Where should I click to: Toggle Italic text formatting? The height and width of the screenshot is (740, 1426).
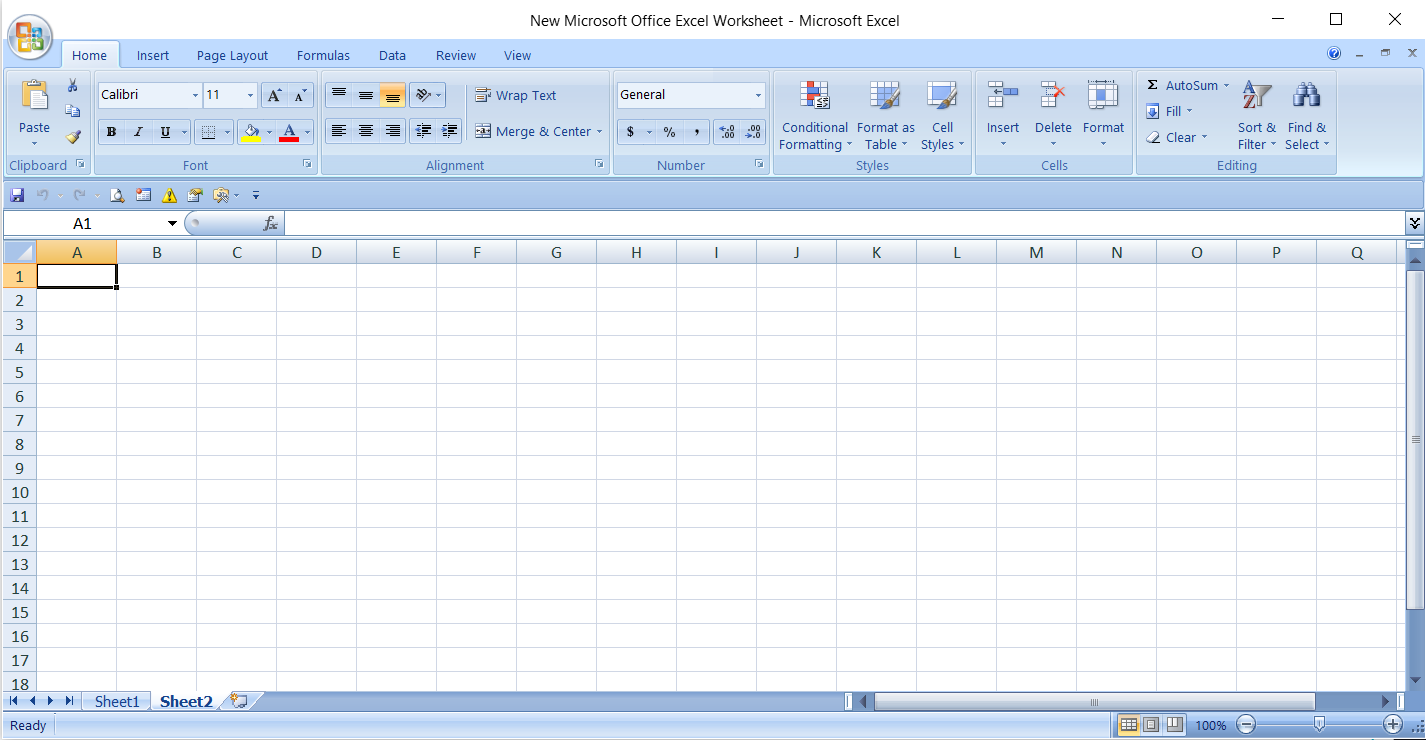(138, 132)
